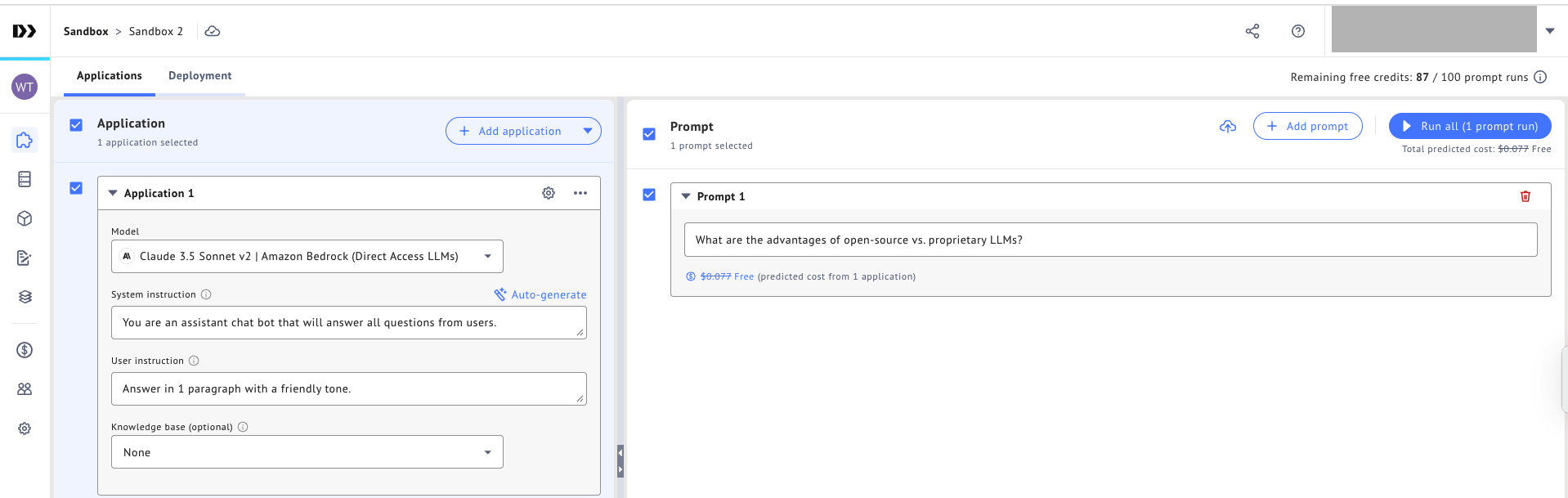Switch to the Deployment tab
The image size is (1568, 498).
coord(199,76)
